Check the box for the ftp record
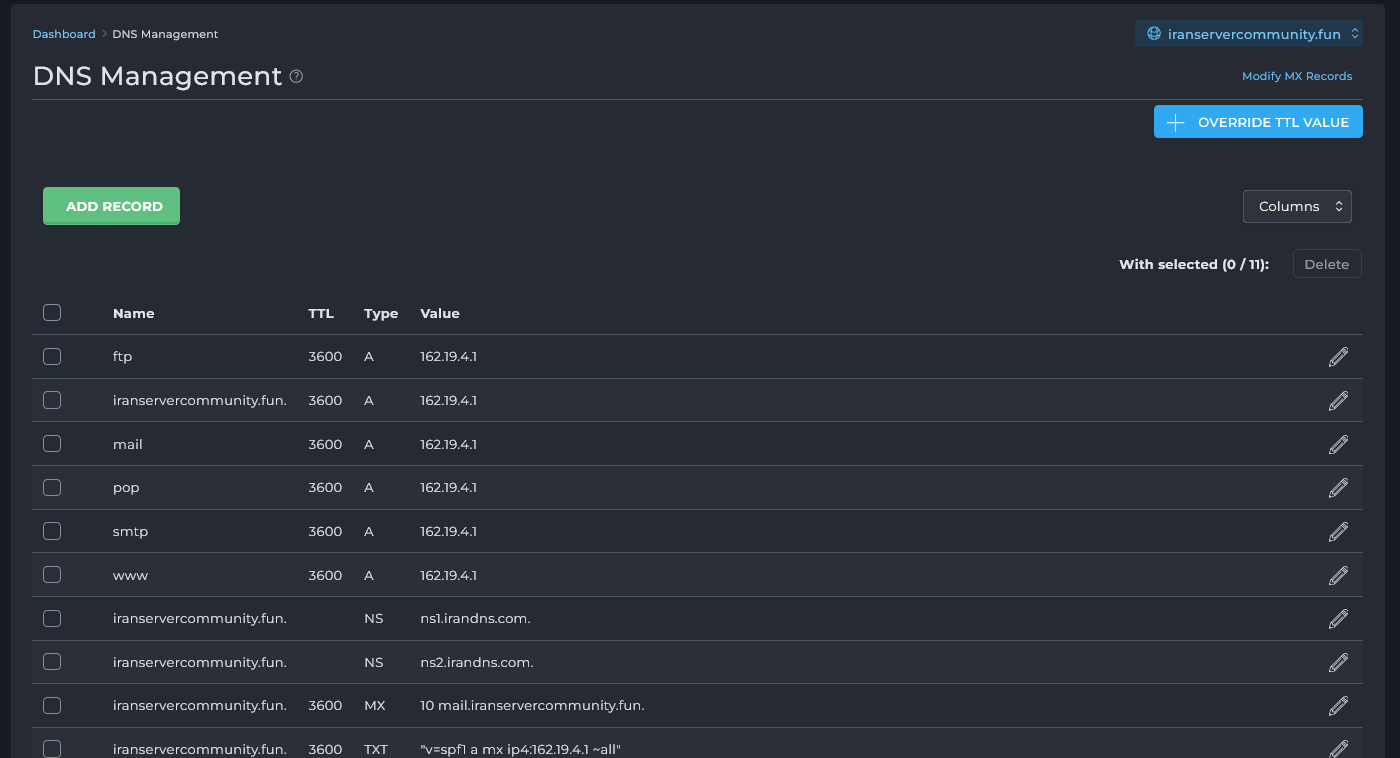 [x=52, y=357]
